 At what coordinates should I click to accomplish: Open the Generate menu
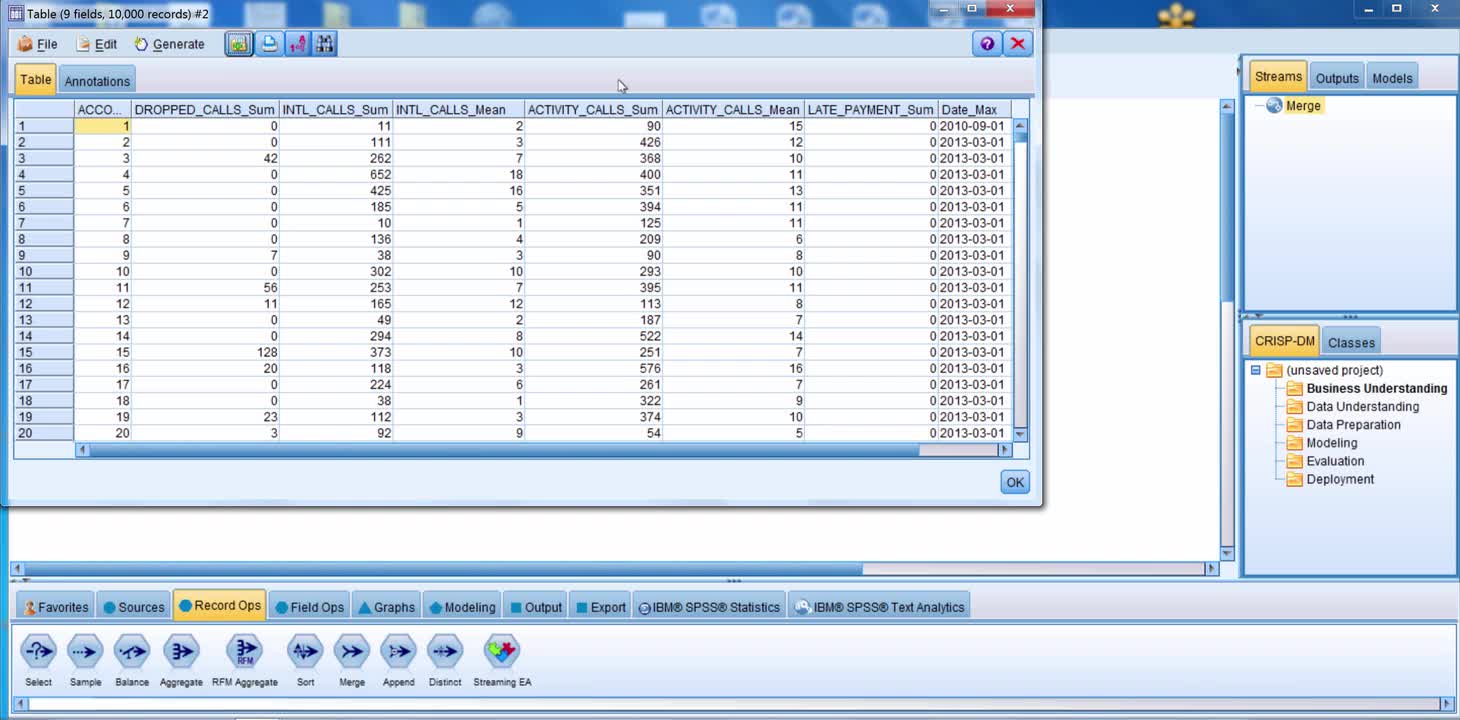170,44
